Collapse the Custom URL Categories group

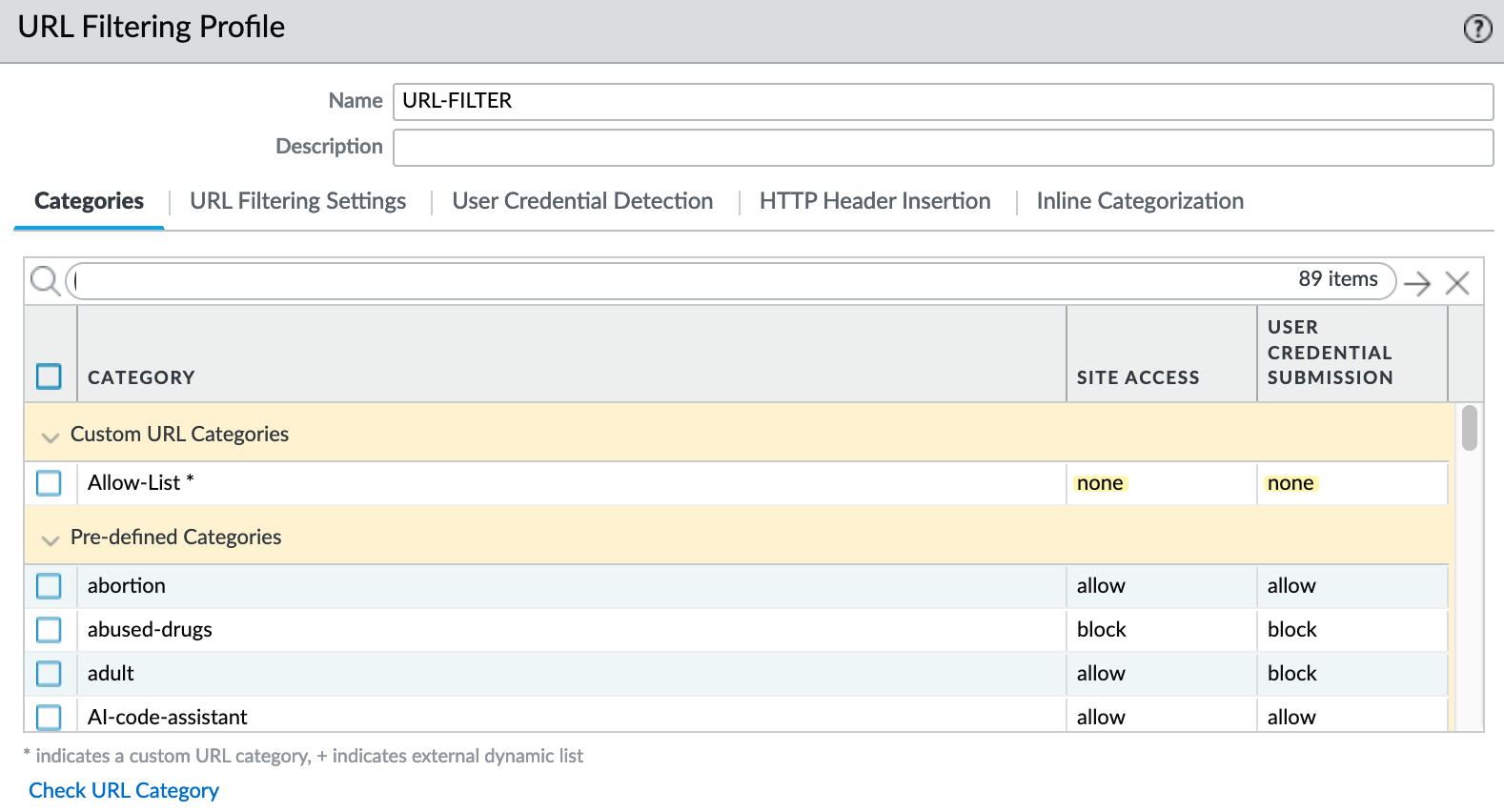[x=51, y=436]
